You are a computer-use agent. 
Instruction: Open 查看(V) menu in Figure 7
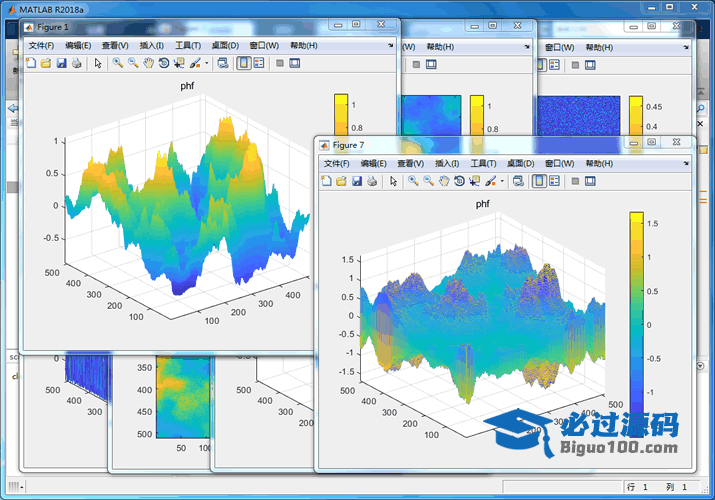click(x=410, y=164)
